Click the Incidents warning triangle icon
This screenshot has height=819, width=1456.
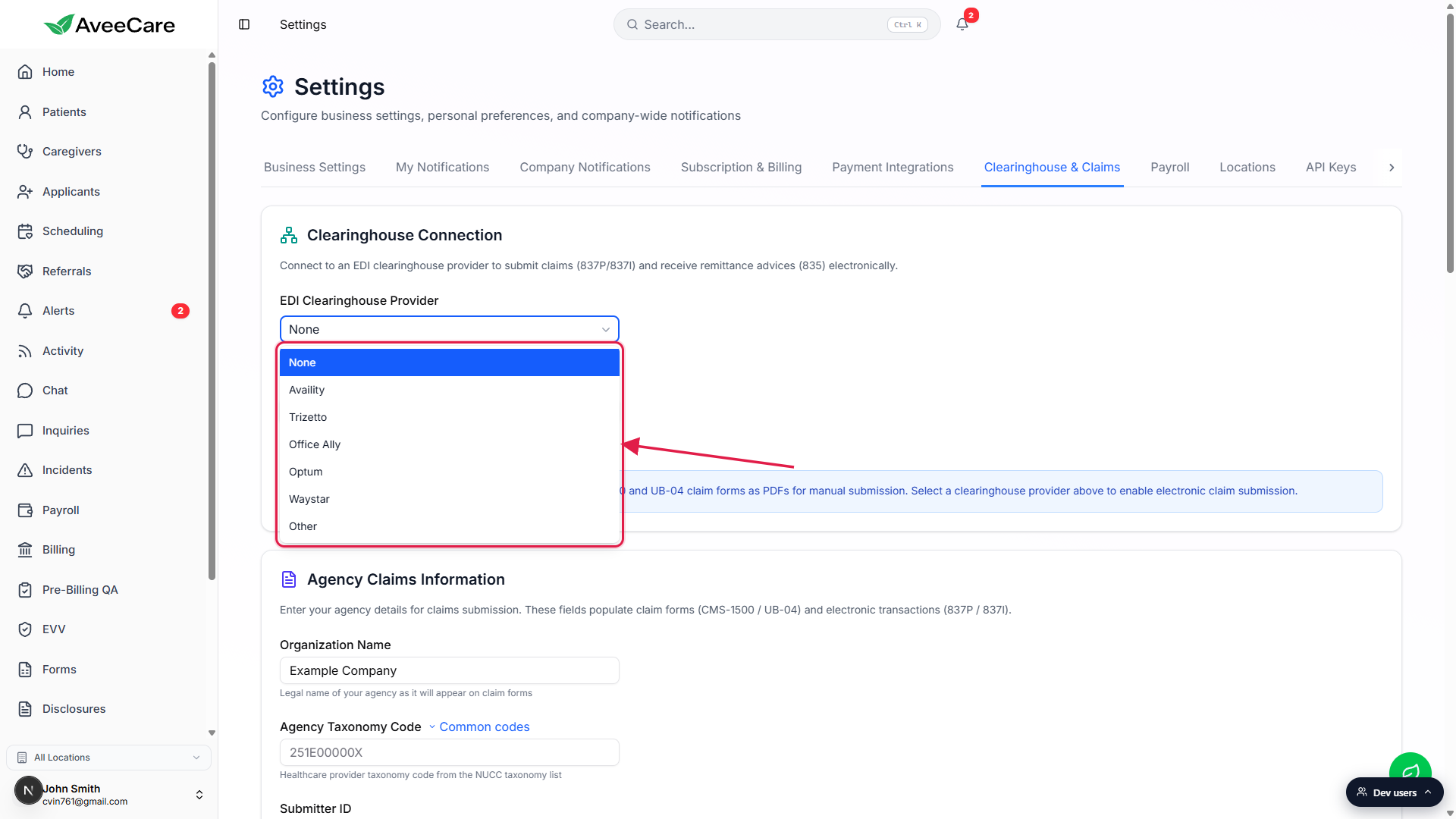pyautogui.click(x=25, y=470)
